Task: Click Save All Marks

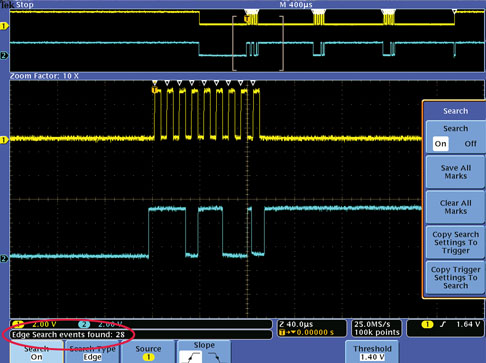Action: [455, 172]
